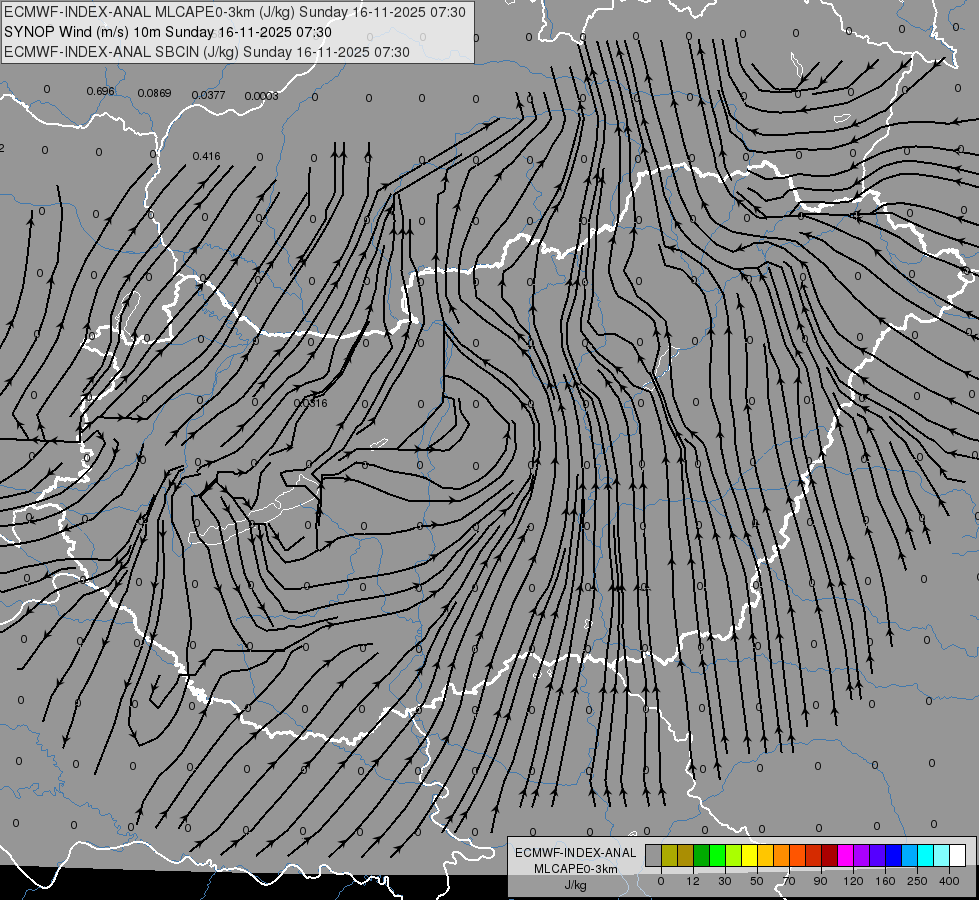
Task: Select the sky blue swatch below 250
Action: 909,855
